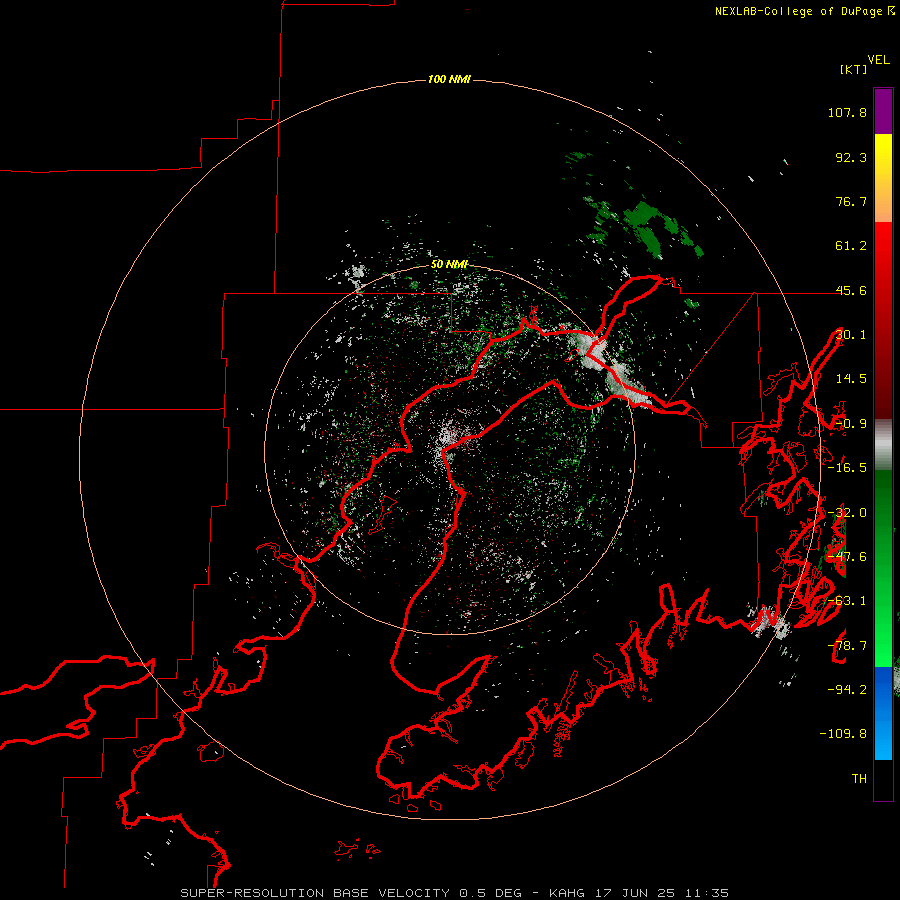Click the gray zero-velocity band on color bar
This screenshot has height=900, width=900.
point(883,444)
